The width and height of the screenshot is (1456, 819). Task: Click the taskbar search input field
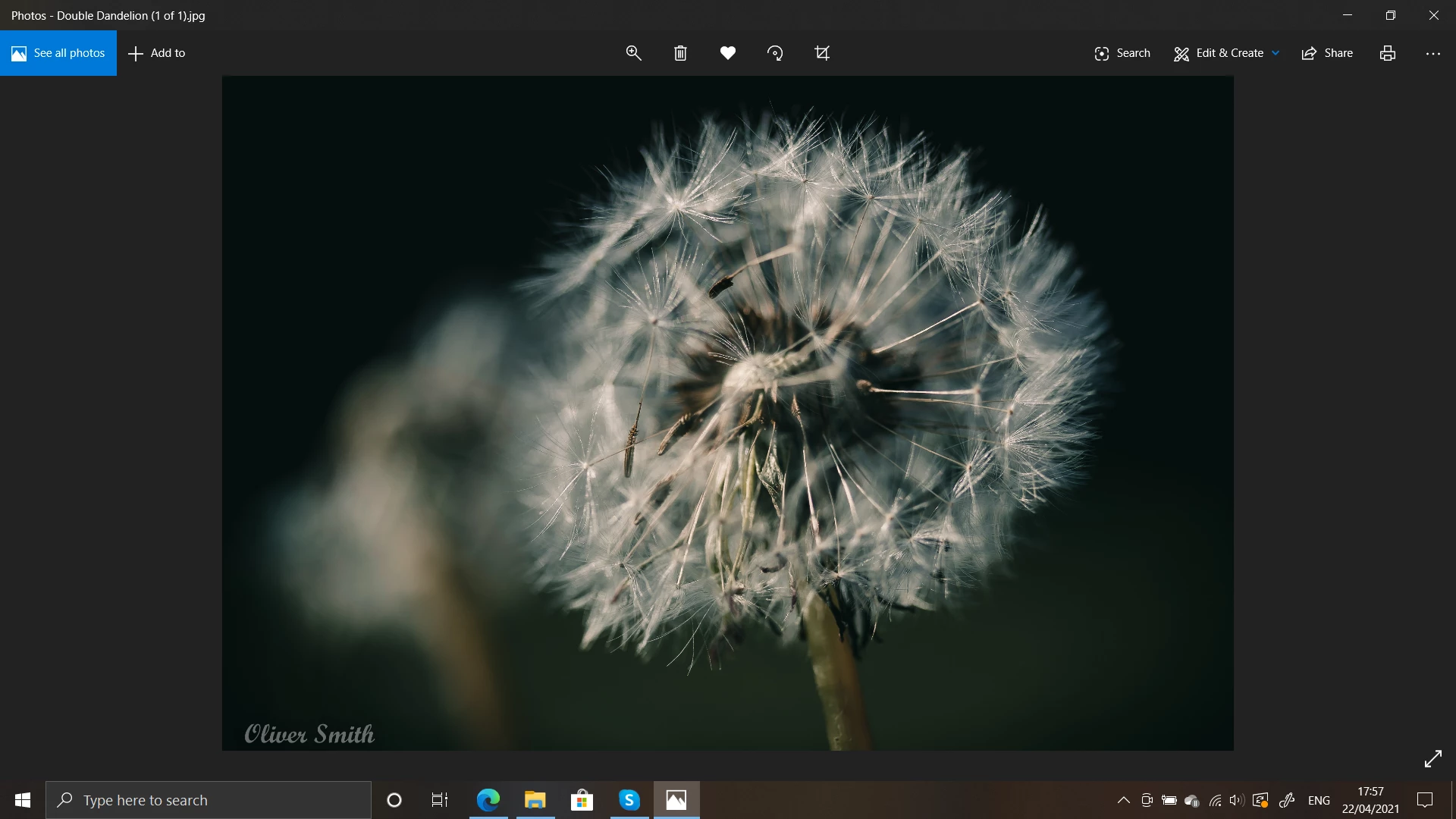220,800
